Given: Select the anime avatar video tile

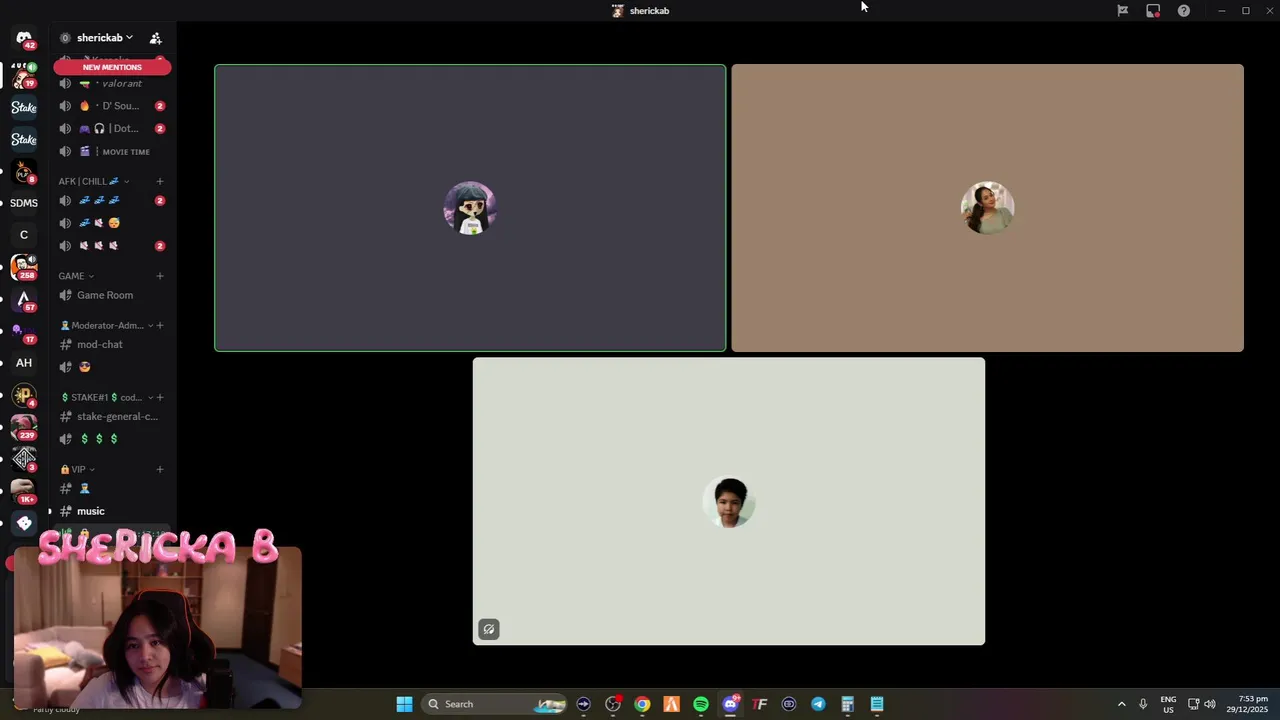Looking at the screenshot, I should tap(470, 208).
